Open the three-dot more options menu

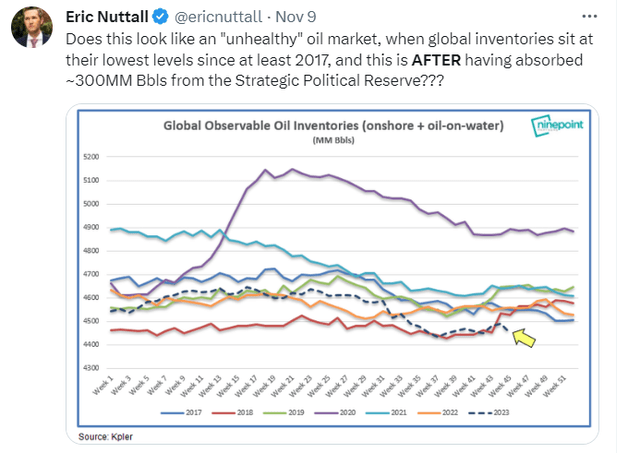(589, 16)
